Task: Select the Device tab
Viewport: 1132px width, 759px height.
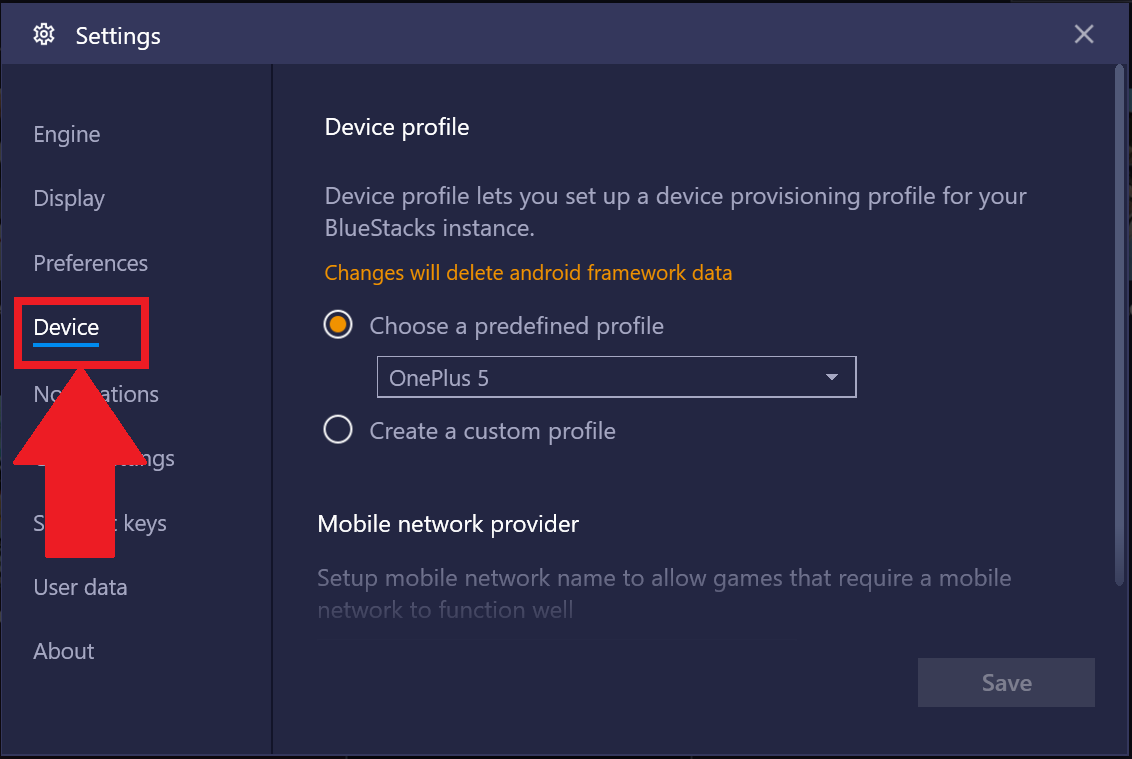Action: 66,328
